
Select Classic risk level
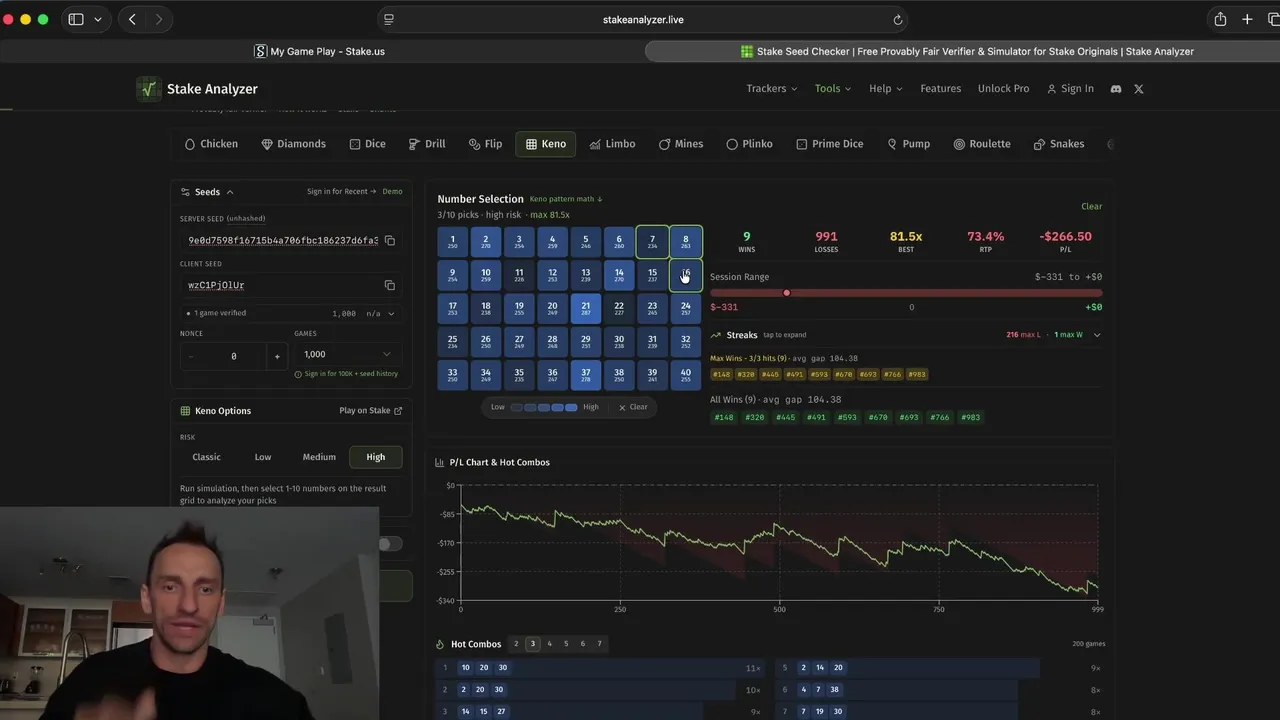[x=207, y=457]
